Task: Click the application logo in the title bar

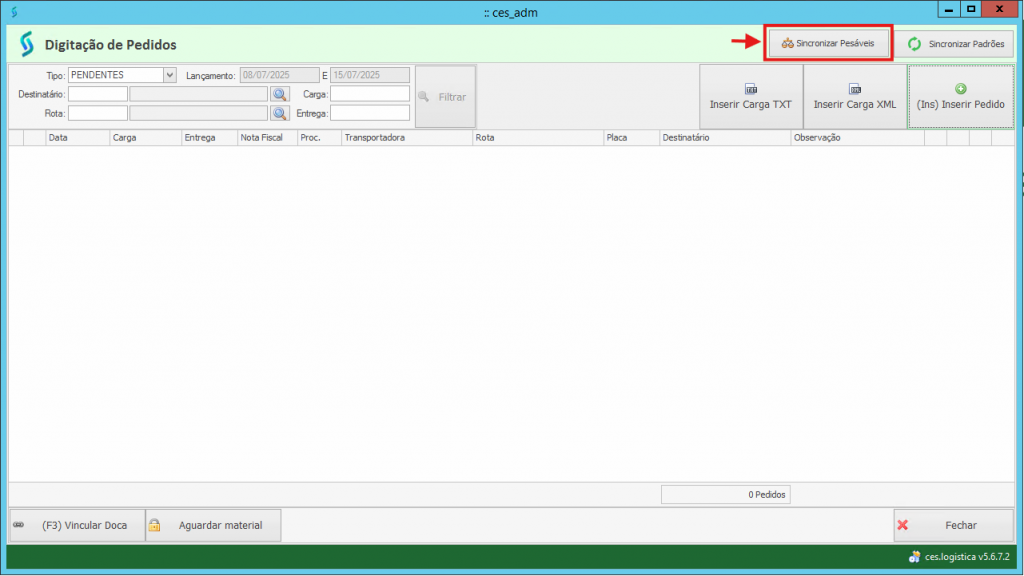Action: point(14,12)
